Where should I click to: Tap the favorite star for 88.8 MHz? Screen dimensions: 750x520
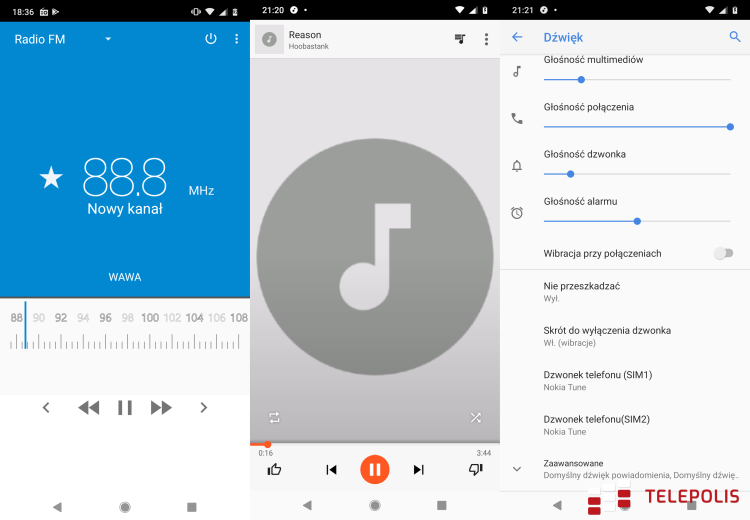51,177
